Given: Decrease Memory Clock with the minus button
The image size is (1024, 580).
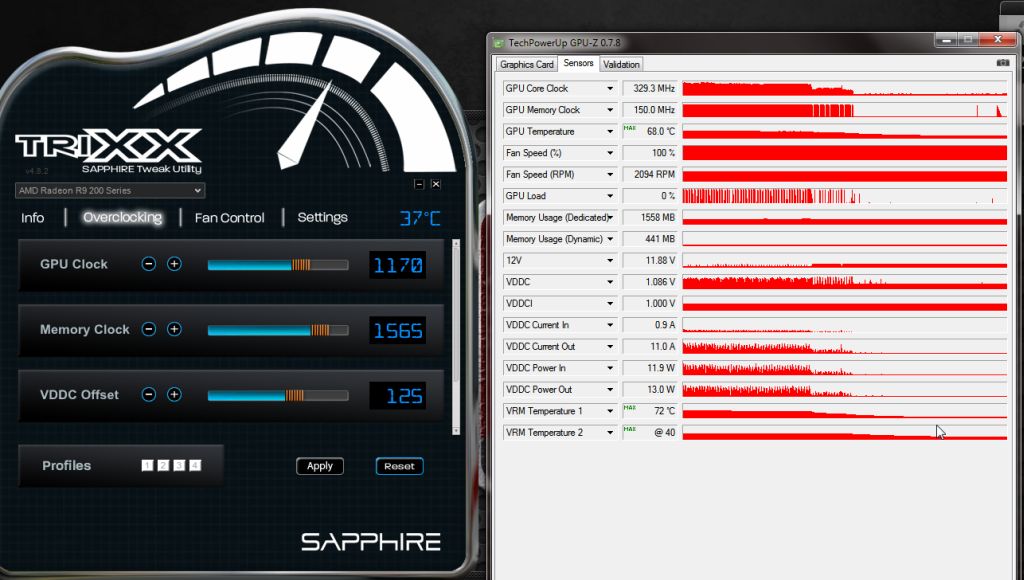Looking at the screenshot, I should click(x=149, y=329).
